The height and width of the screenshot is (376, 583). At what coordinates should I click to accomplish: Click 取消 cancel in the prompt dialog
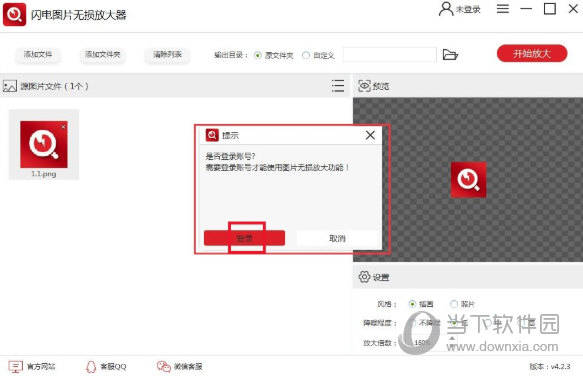pos(337,238)
